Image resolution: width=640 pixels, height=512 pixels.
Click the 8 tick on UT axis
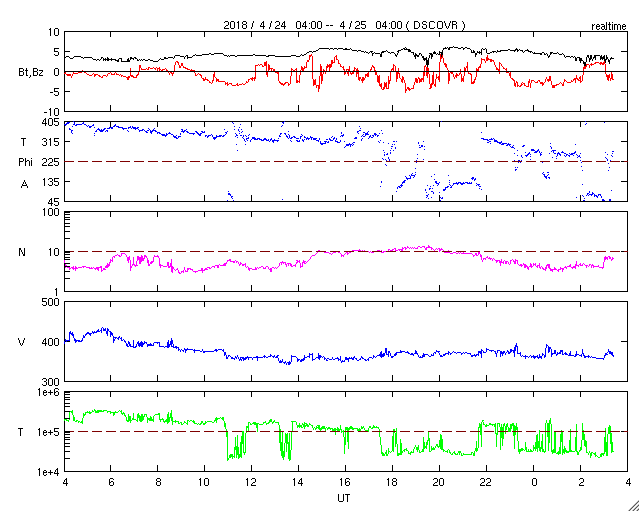click(x=158, y=484)
